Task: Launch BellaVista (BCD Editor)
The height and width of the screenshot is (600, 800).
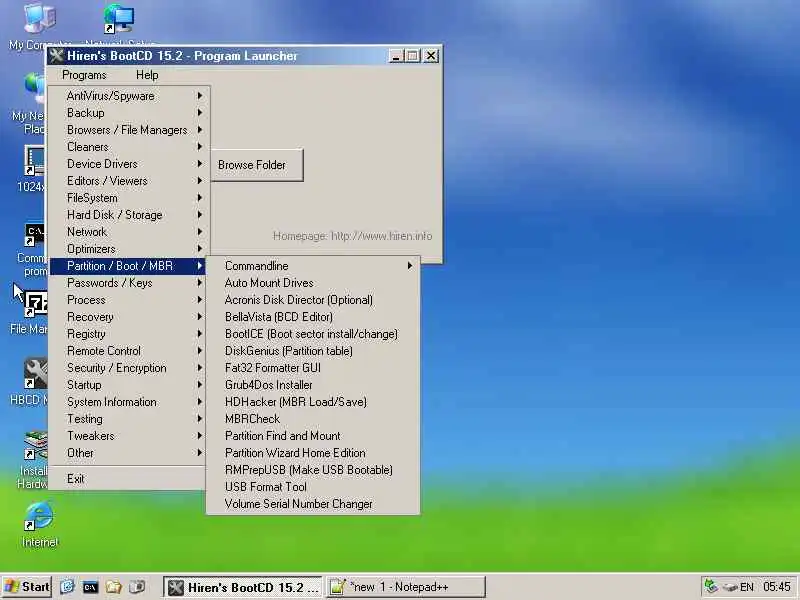Action: [x=313, y=317]
